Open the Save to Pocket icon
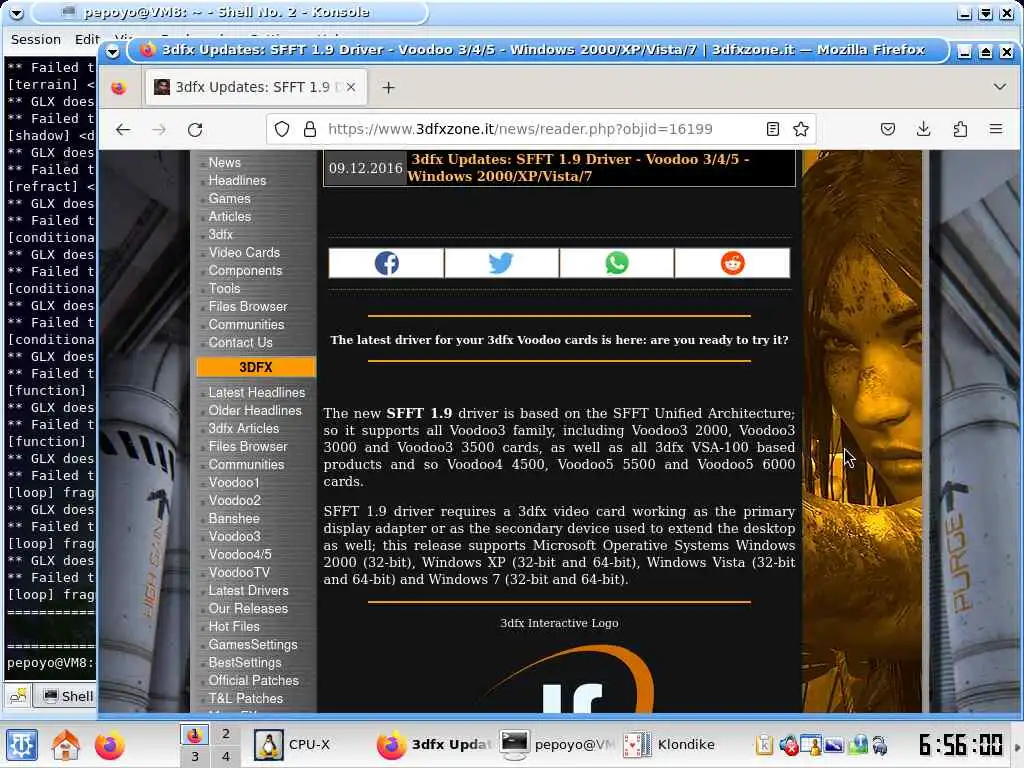 (x=888, y=129)
